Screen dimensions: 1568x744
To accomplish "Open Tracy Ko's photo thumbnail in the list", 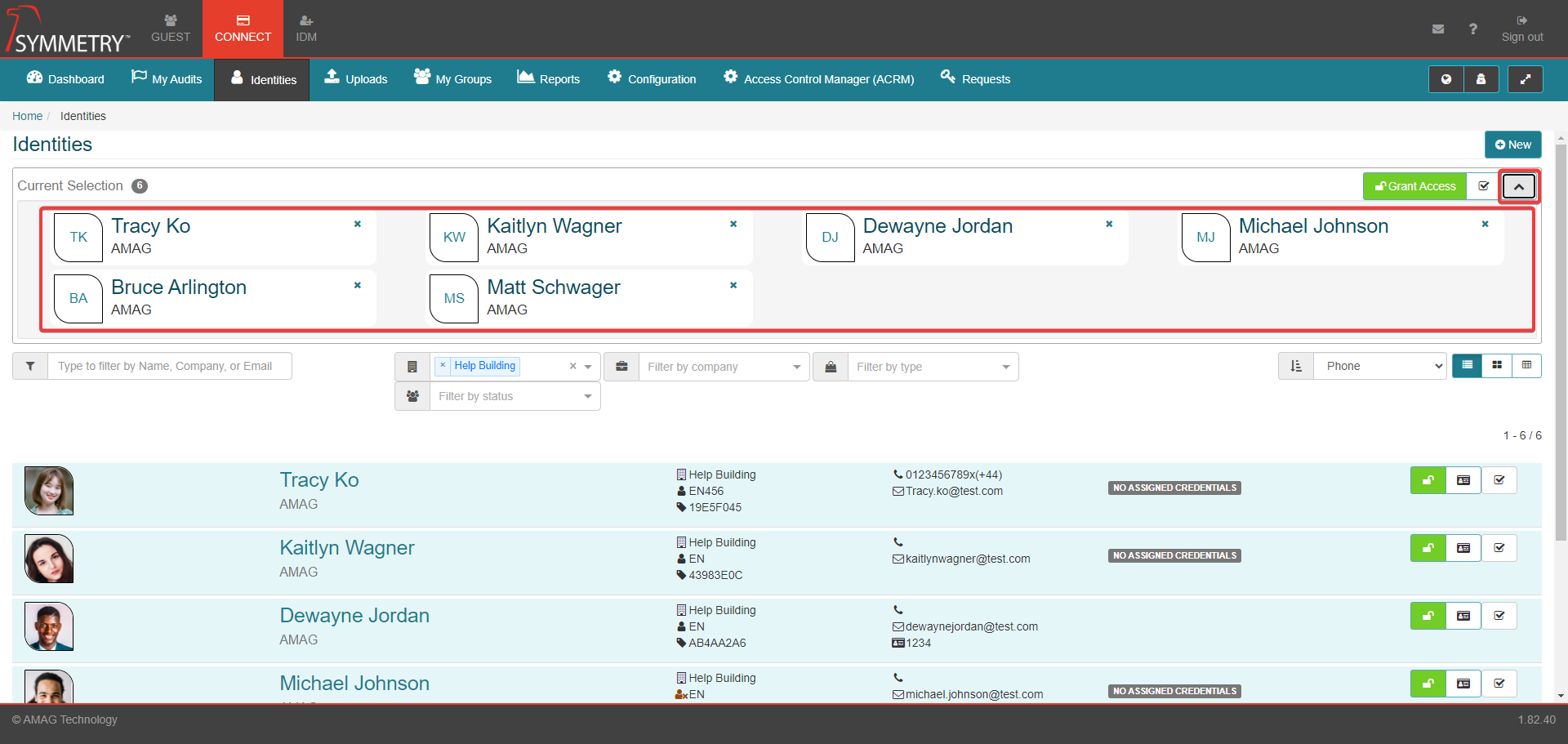I will coord(49,491).
